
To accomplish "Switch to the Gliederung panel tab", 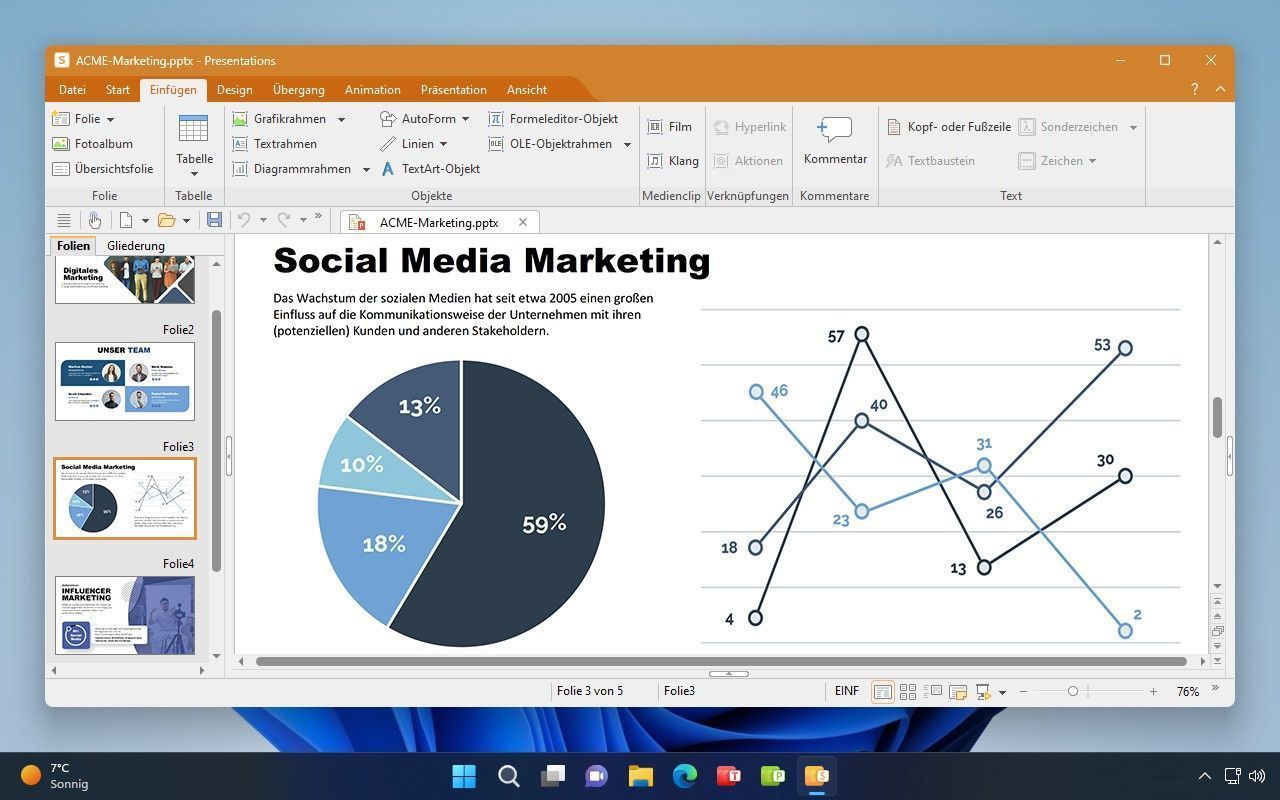I will [x=136, y=246].
